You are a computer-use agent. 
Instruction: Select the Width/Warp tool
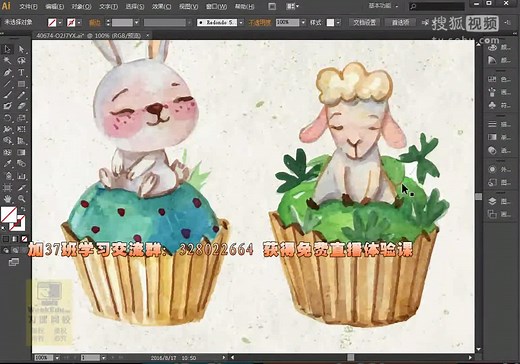(7, 129)
